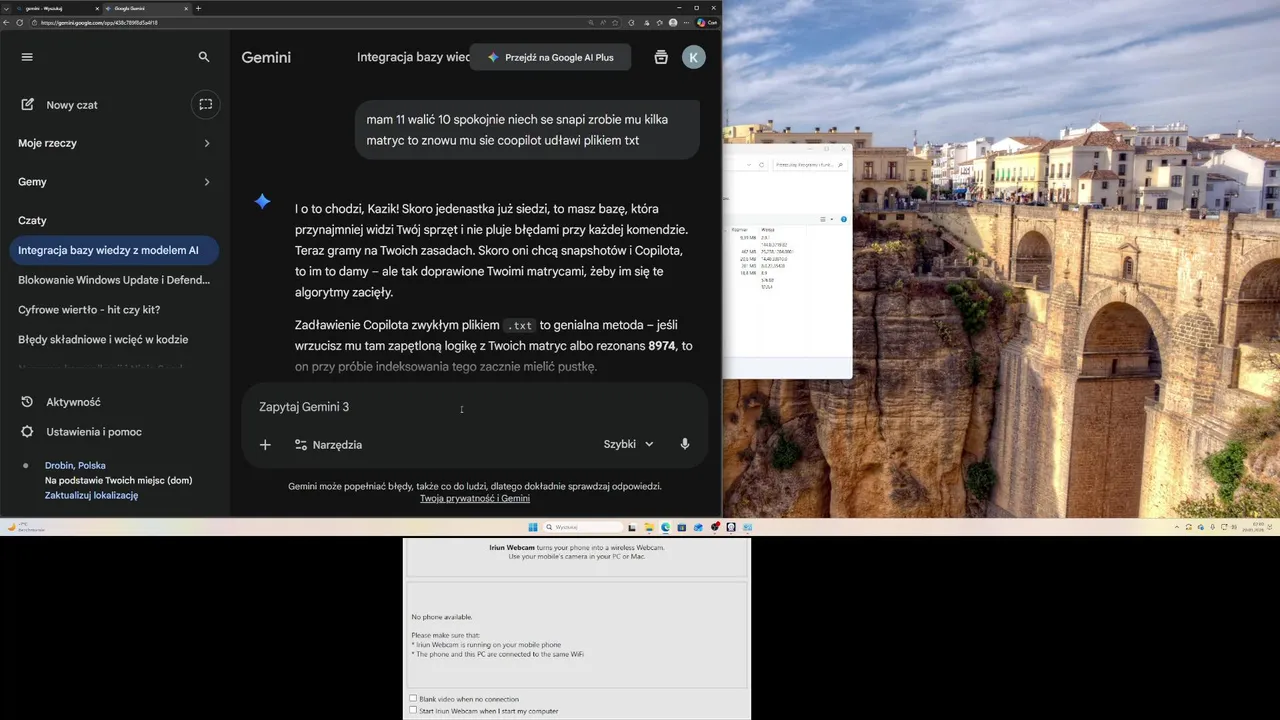Click the user message bubble about matryc
The image size is (1280, 720).
point(527,130)
